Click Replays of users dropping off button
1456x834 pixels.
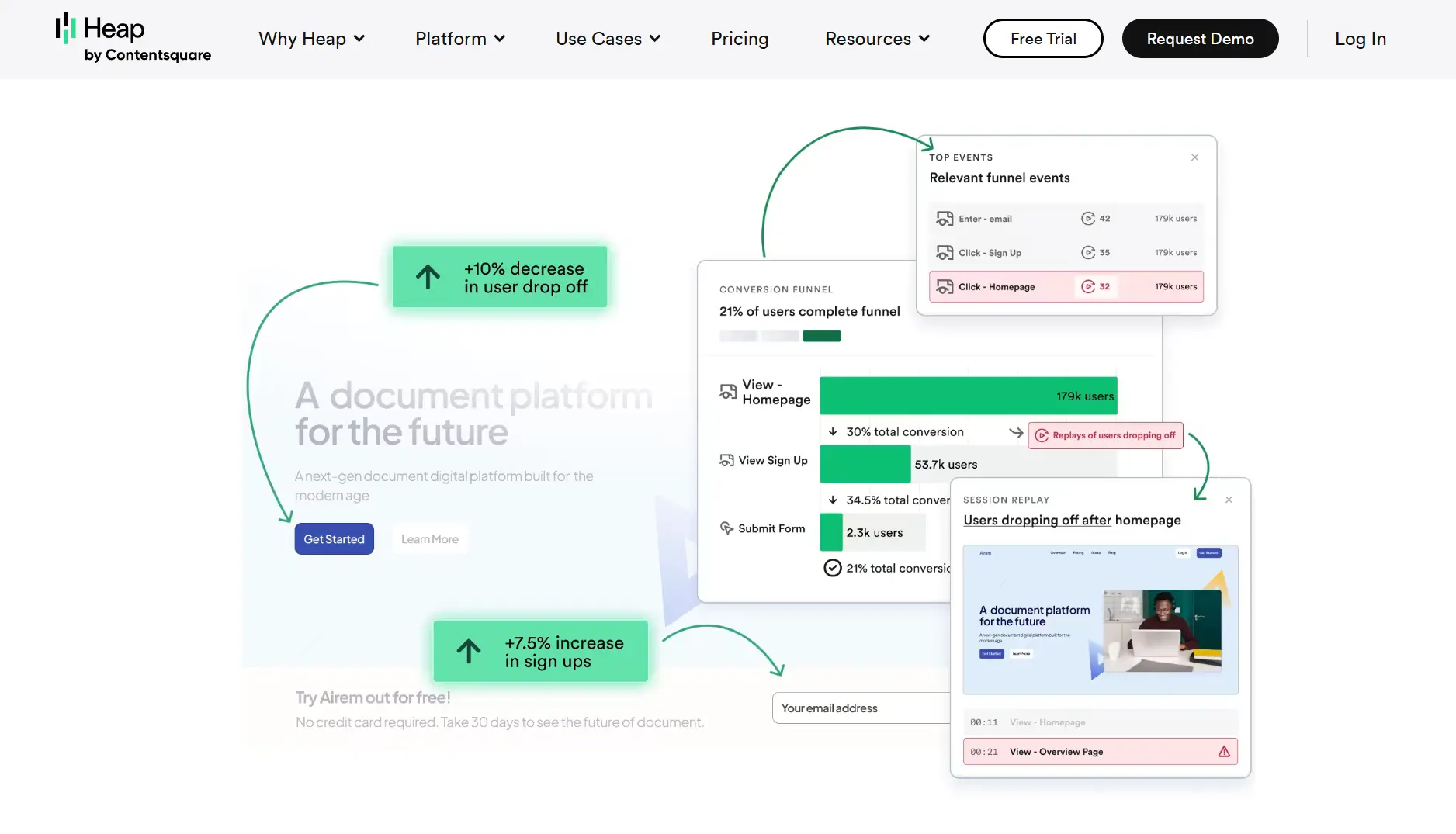tap(1106, 435)
